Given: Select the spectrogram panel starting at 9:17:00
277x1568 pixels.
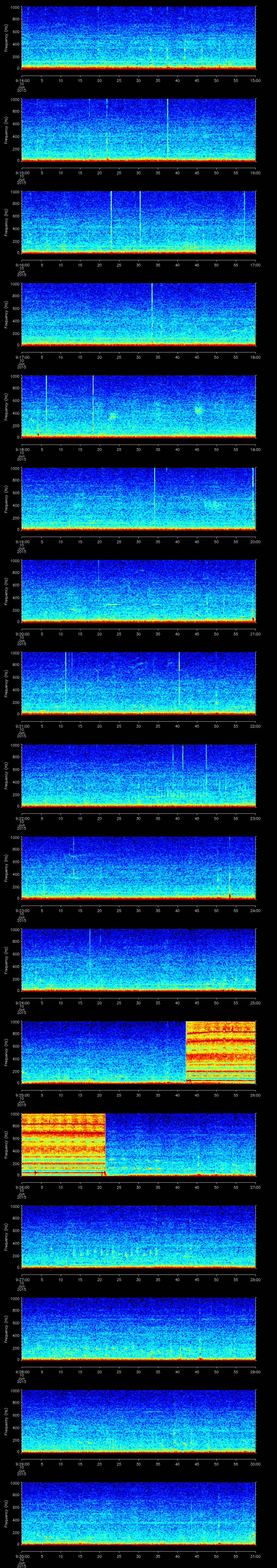Looking at the screenshot, I should [139, 314].
